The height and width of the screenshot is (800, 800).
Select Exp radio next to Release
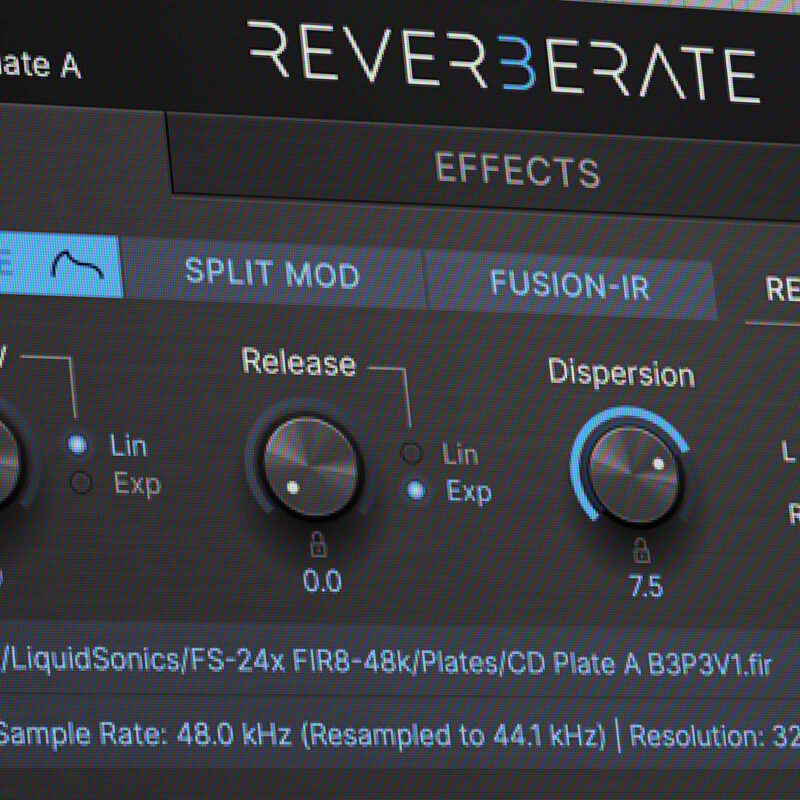point(416,490)
